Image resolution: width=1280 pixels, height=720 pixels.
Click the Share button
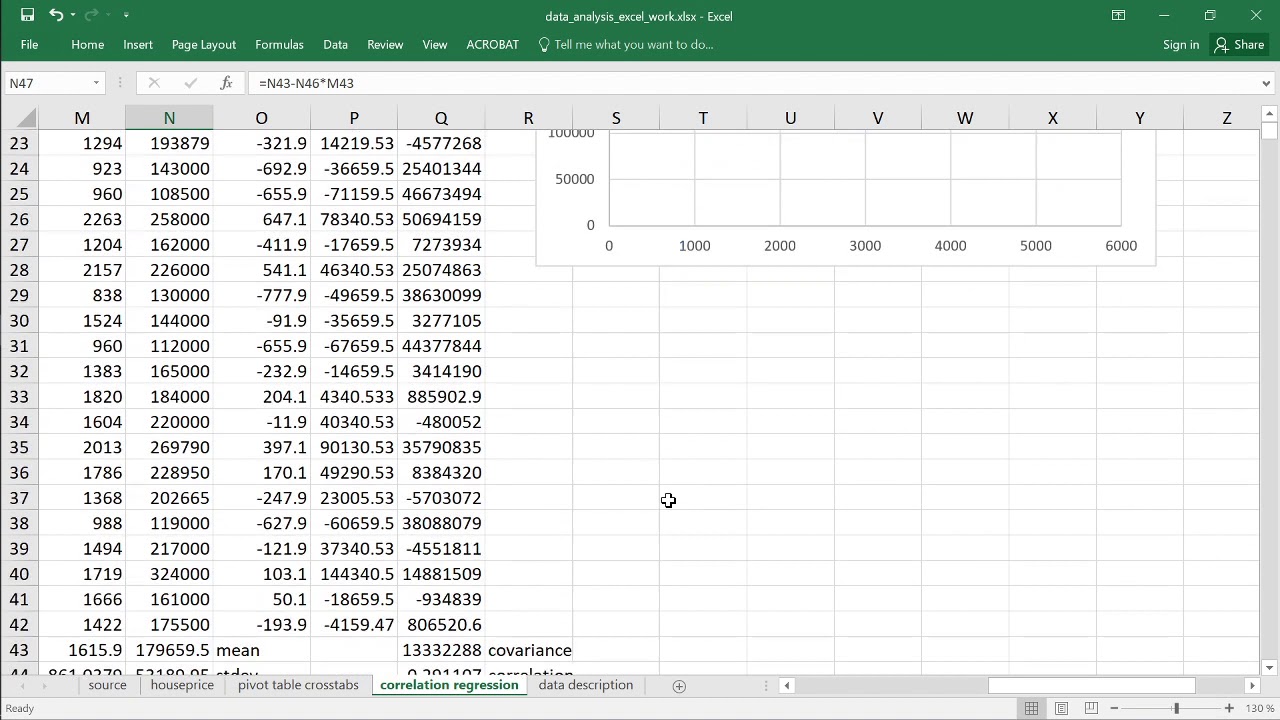click(1239, 44)
